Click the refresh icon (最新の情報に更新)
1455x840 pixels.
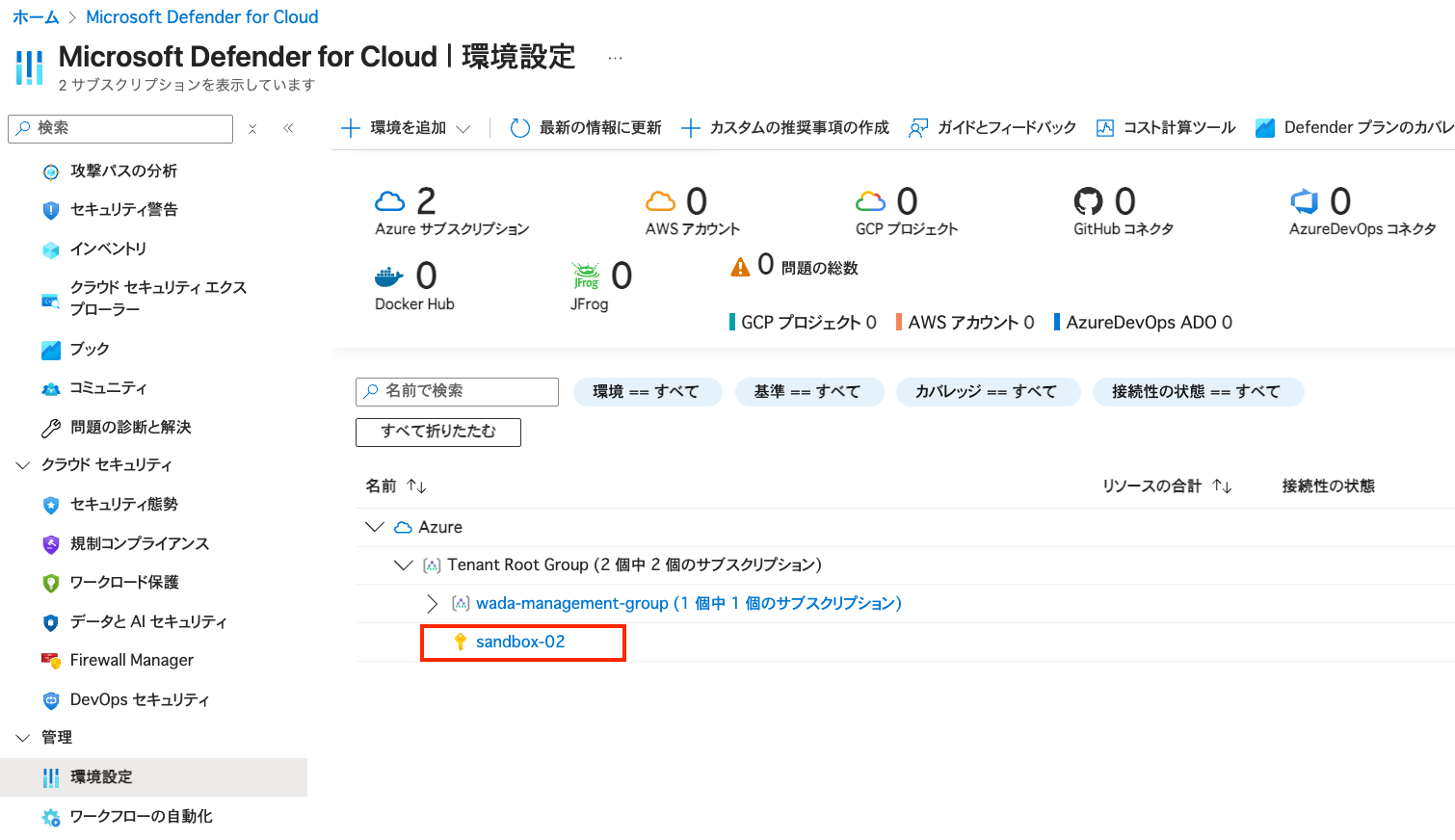(519, 128)
